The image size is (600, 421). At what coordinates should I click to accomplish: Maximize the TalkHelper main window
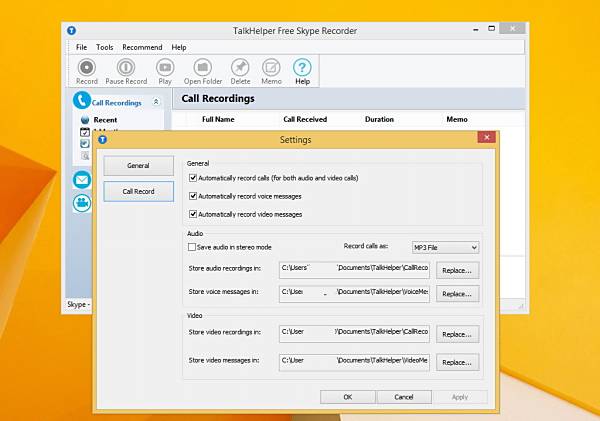coord(492,28)
